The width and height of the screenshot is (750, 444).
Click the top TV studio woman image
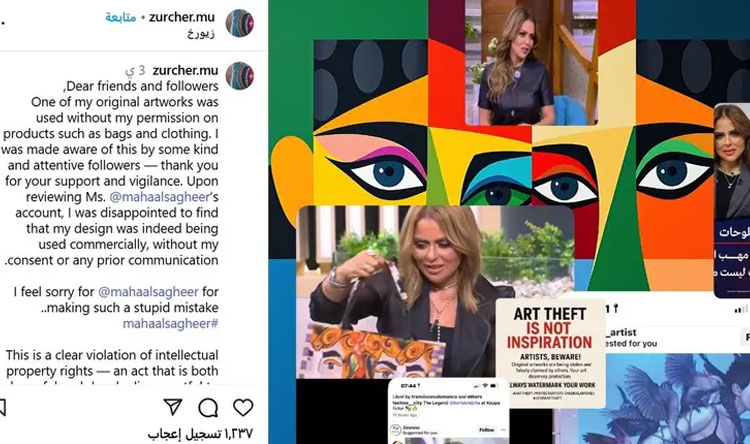tap(531, 63)
